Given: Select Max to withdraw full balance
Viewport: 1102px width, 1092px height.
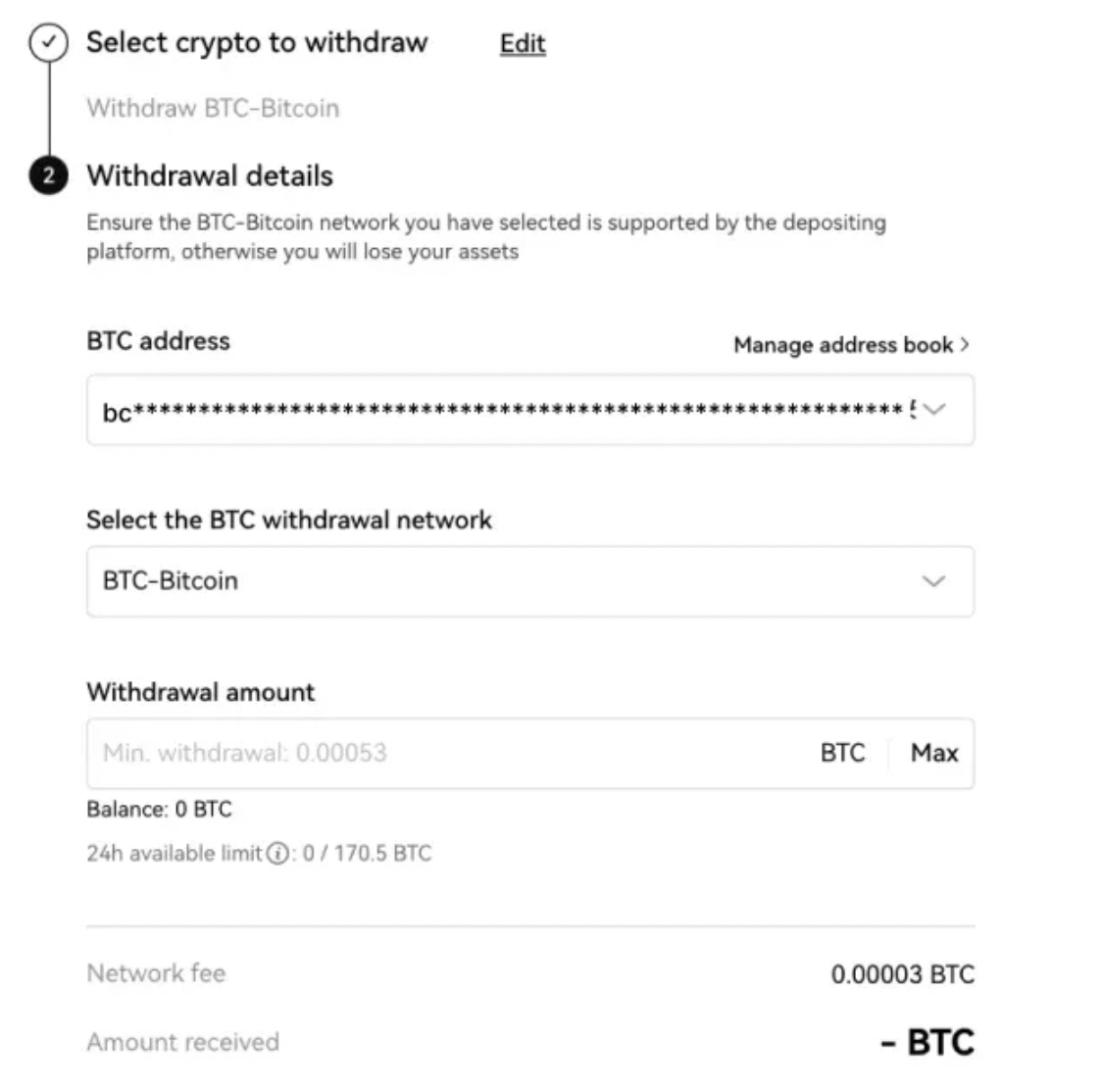Looking at the screenshot, I should [x=932, y=753].
